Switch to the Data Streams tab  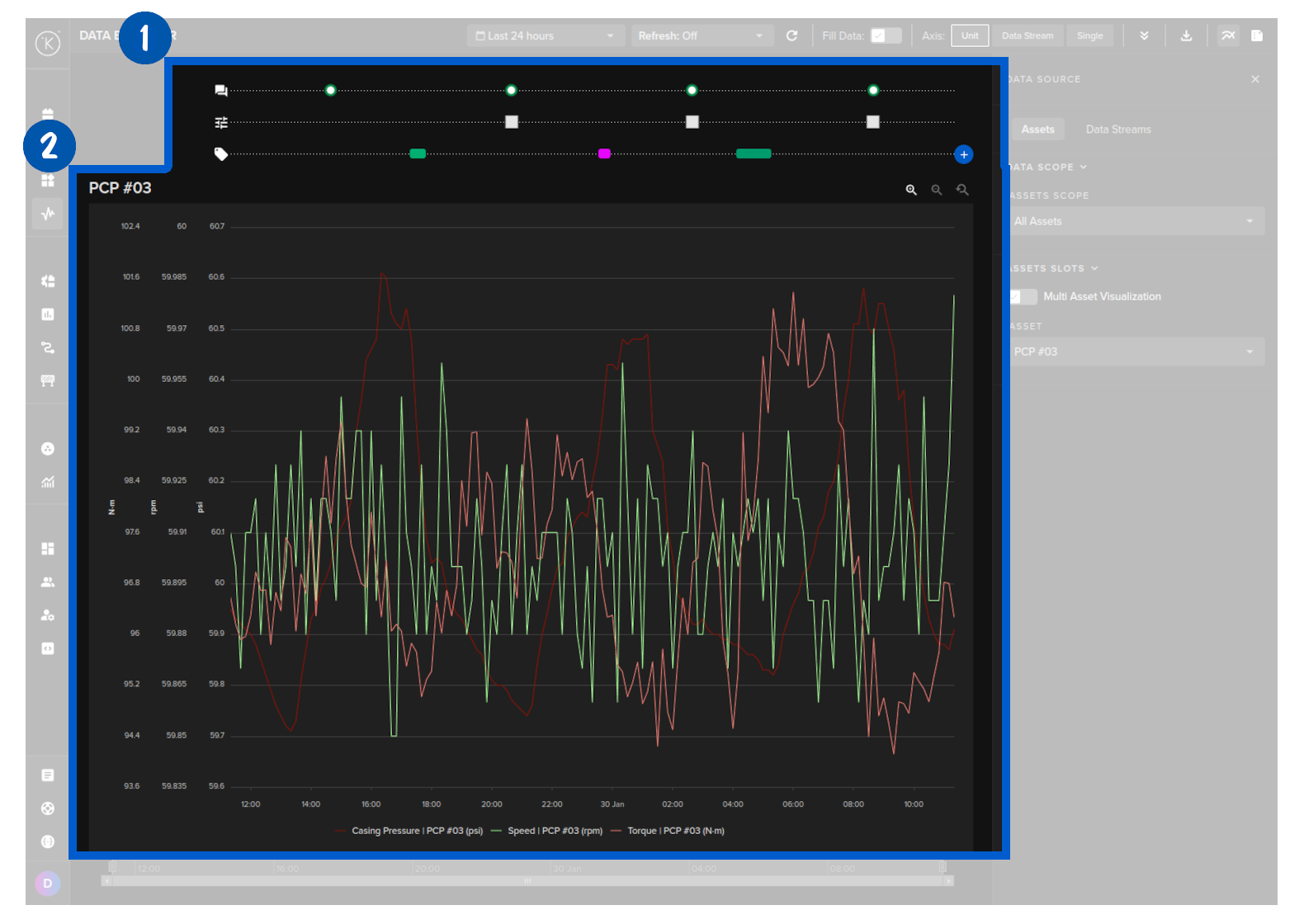(x=1117, y=130)
